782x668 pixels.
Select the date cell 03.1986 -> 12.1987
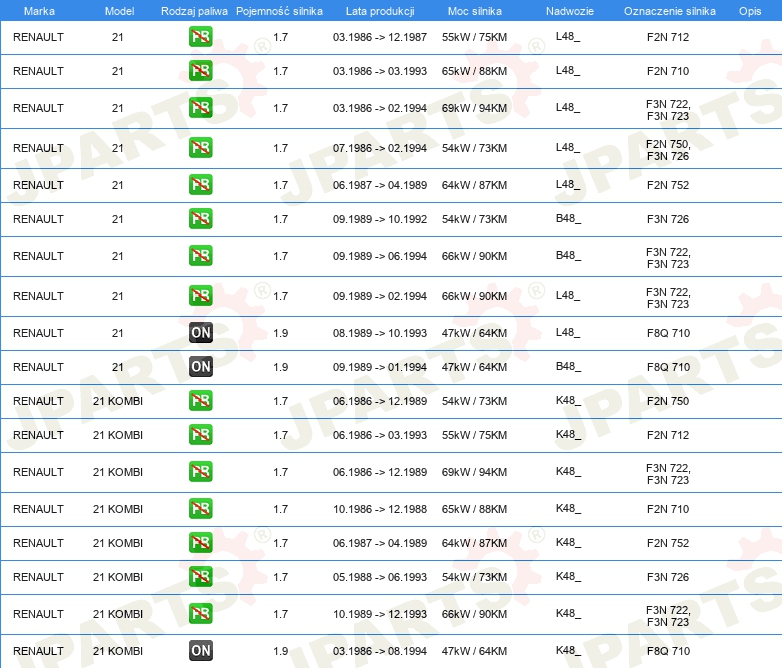(380, 37)
